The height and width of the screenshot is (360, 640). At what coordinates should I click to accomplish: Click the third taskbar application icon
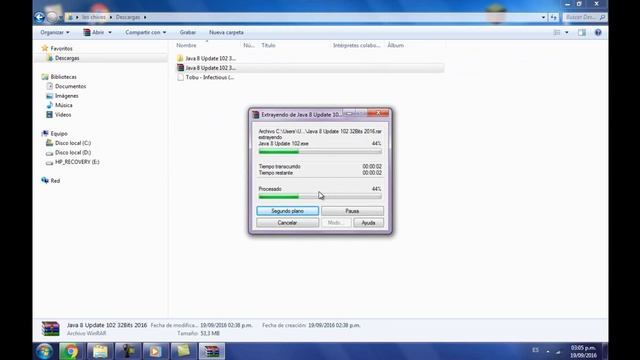128,351
